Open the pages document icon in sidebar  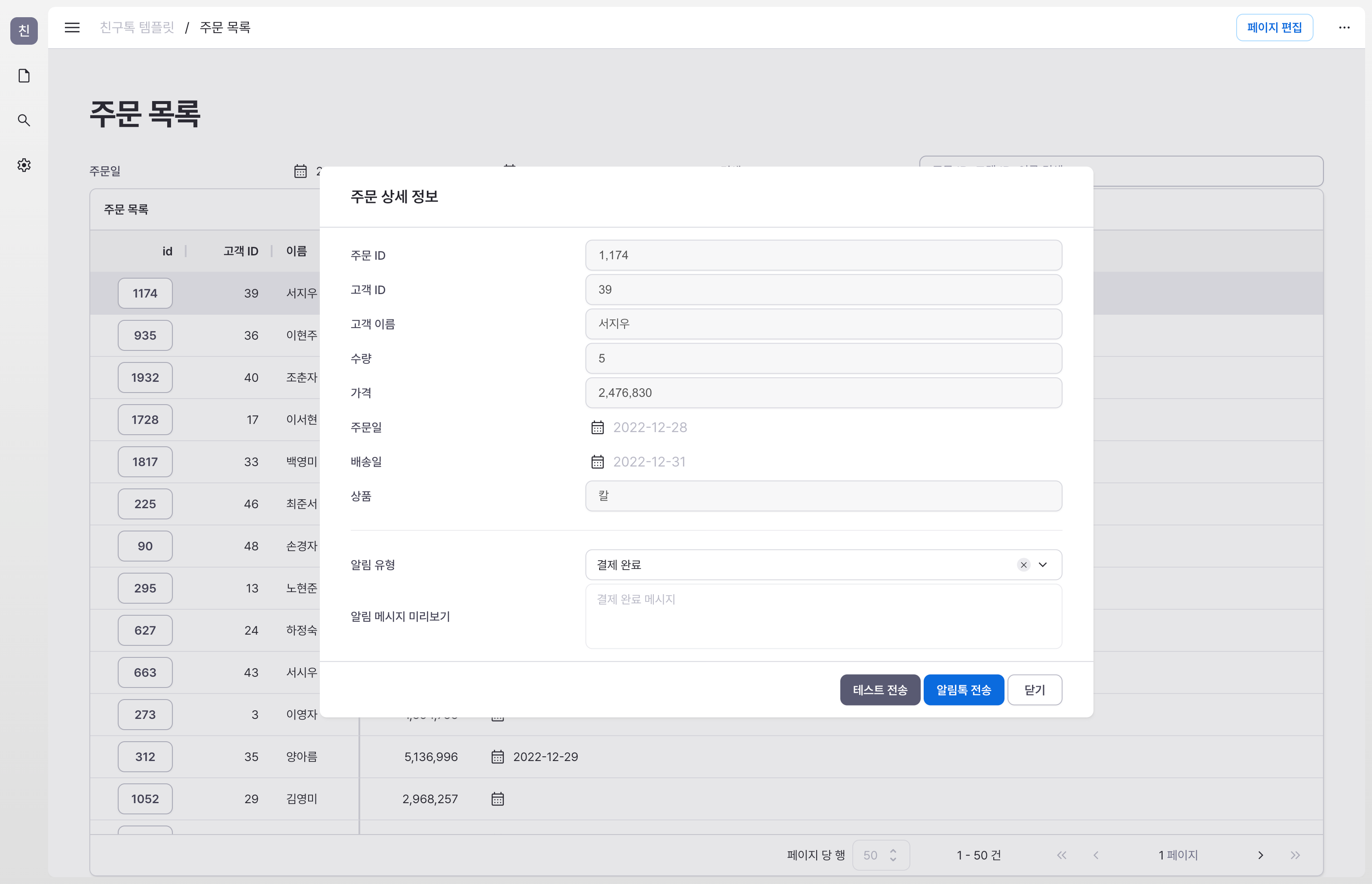pyautogui.click(x=24, y=76)
